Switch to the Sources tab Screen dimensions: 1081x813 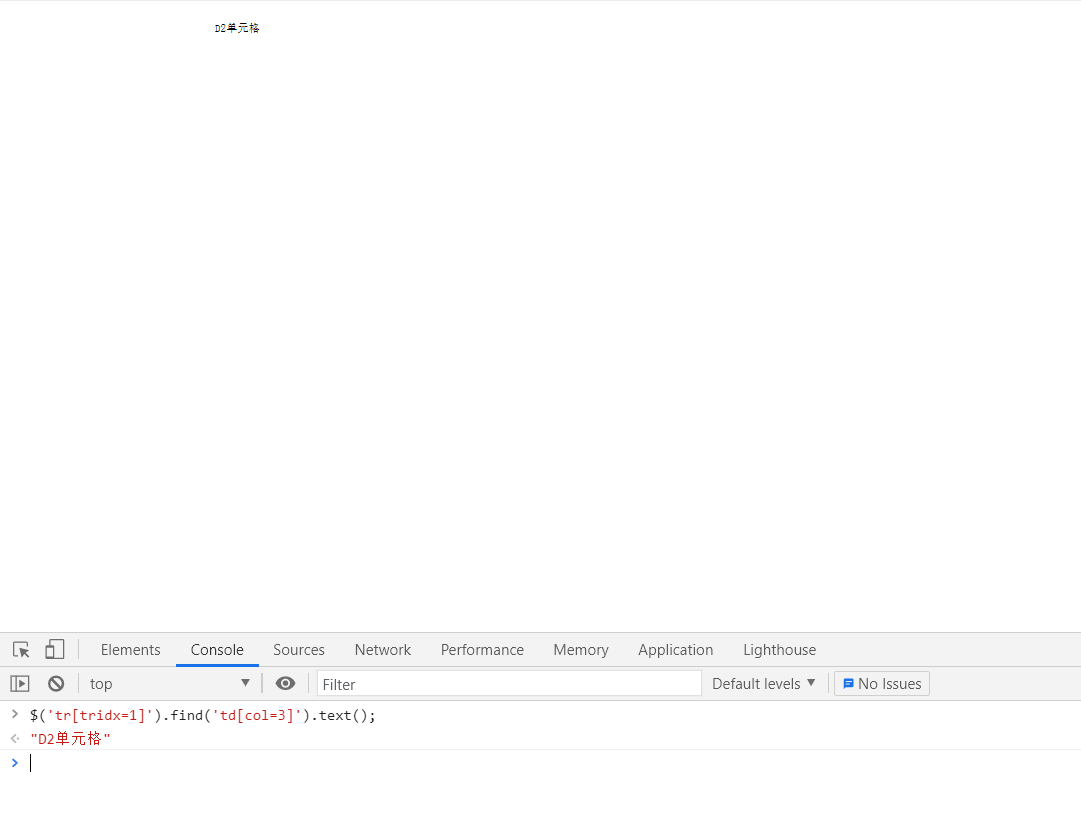[x=299, y=650]
